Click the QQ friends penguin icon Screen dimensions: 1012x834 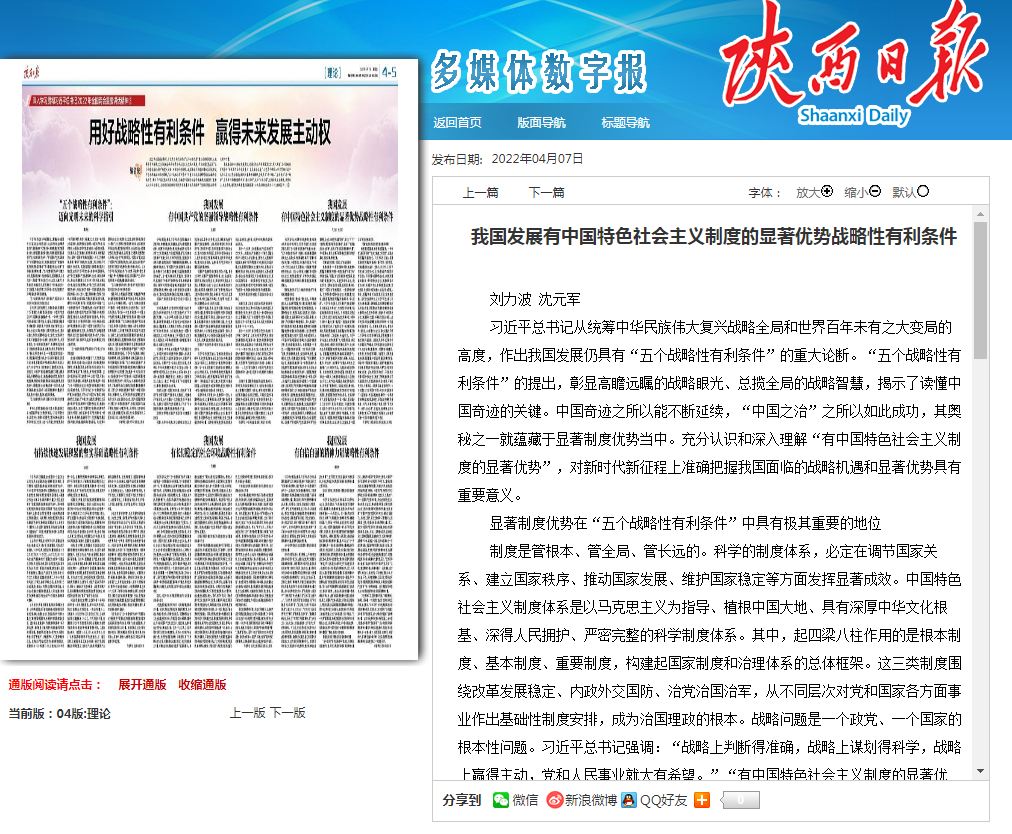tap(628, 800)
